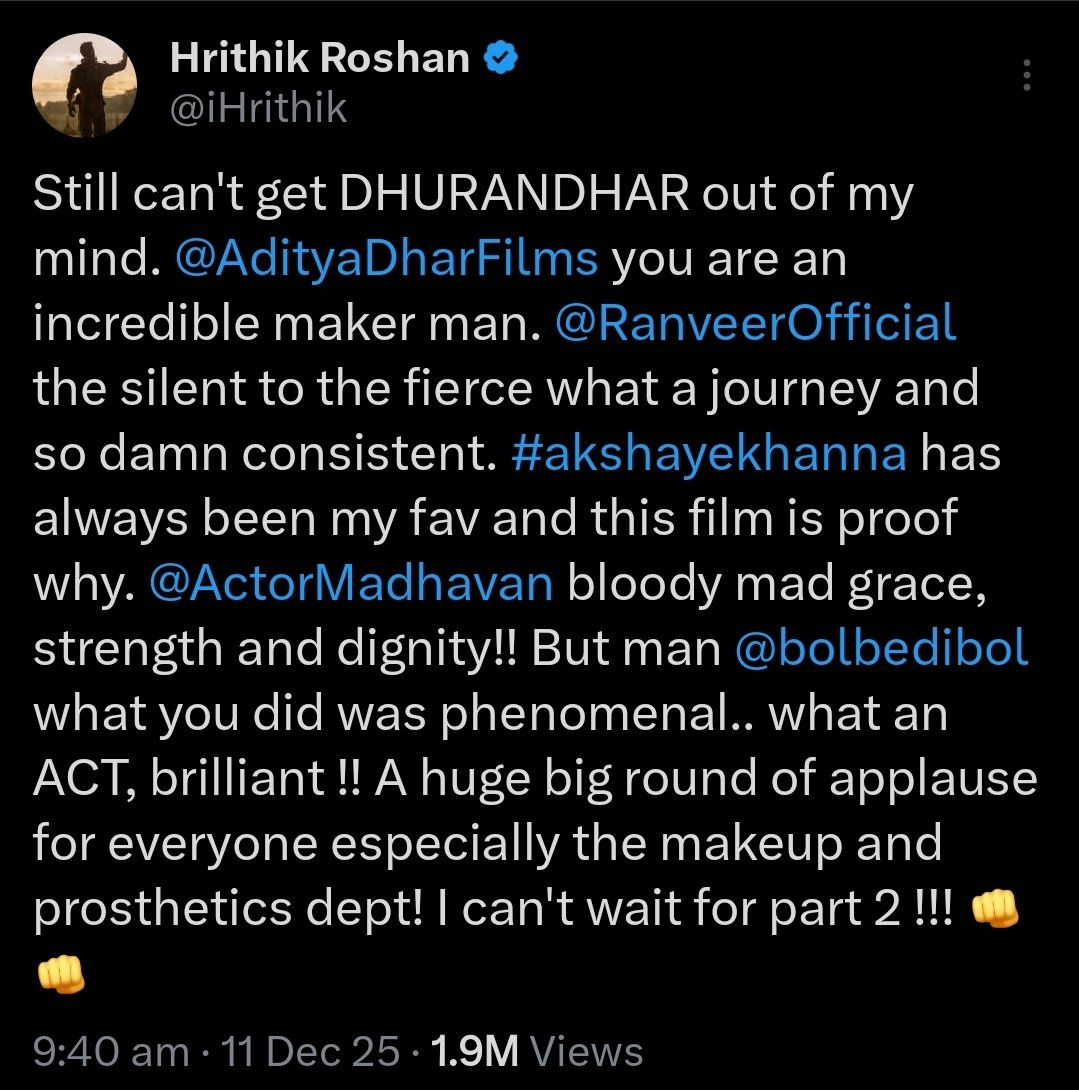View the 1.9M Views count
This screenshot has height=1090, width=1079.
(x=535, y=1051)
